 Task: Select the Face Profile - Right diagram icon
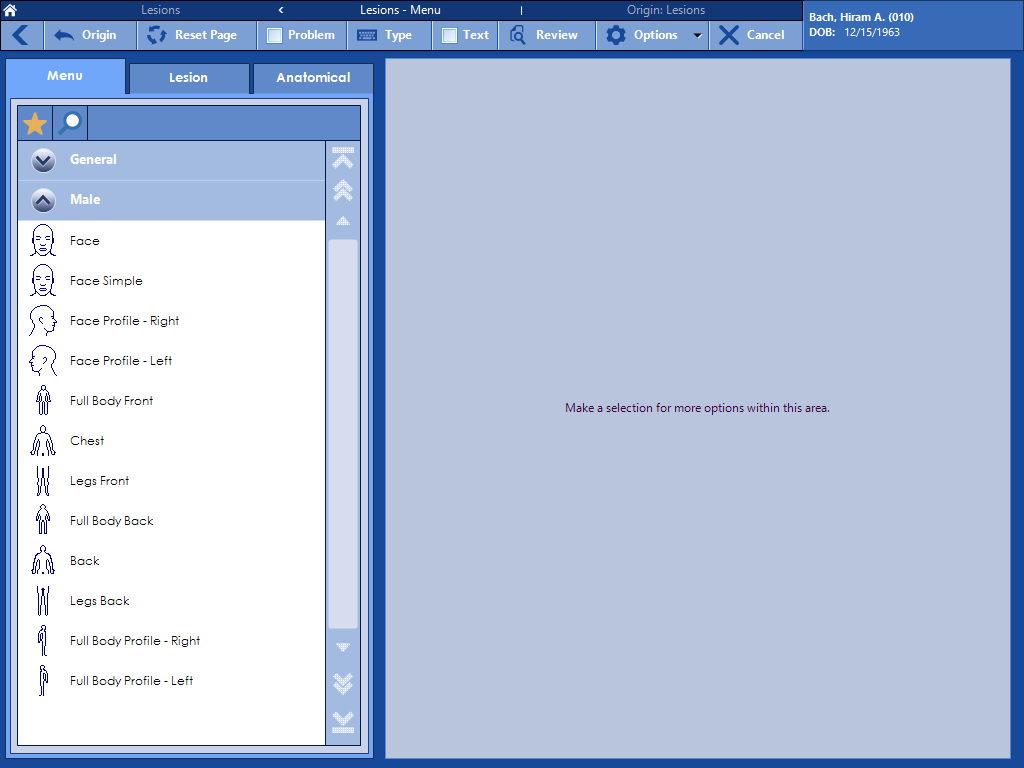coord(42,321)
